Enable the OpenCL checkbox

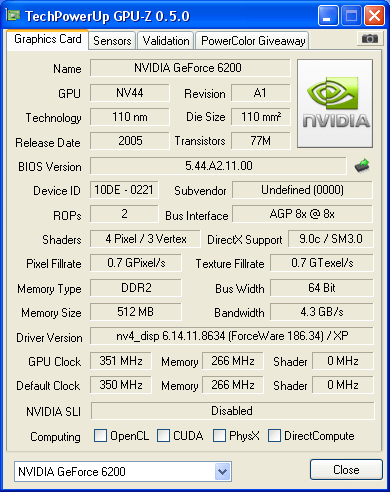[100, 436]
